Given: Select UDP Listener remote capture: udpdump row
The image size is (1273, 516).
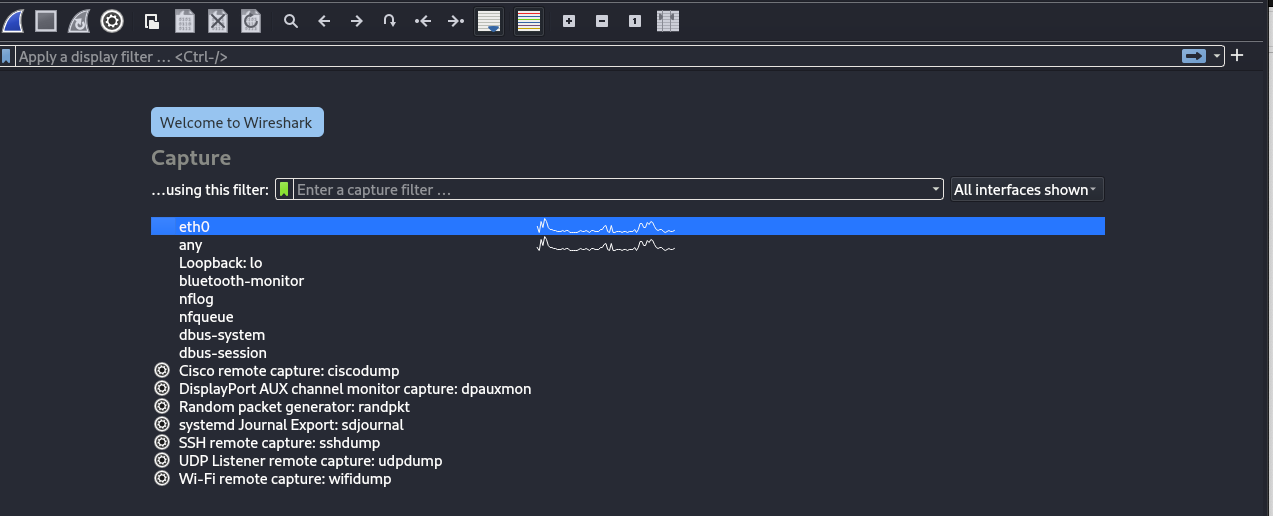Looking at the screenshot, I should (x=628, y=461).
